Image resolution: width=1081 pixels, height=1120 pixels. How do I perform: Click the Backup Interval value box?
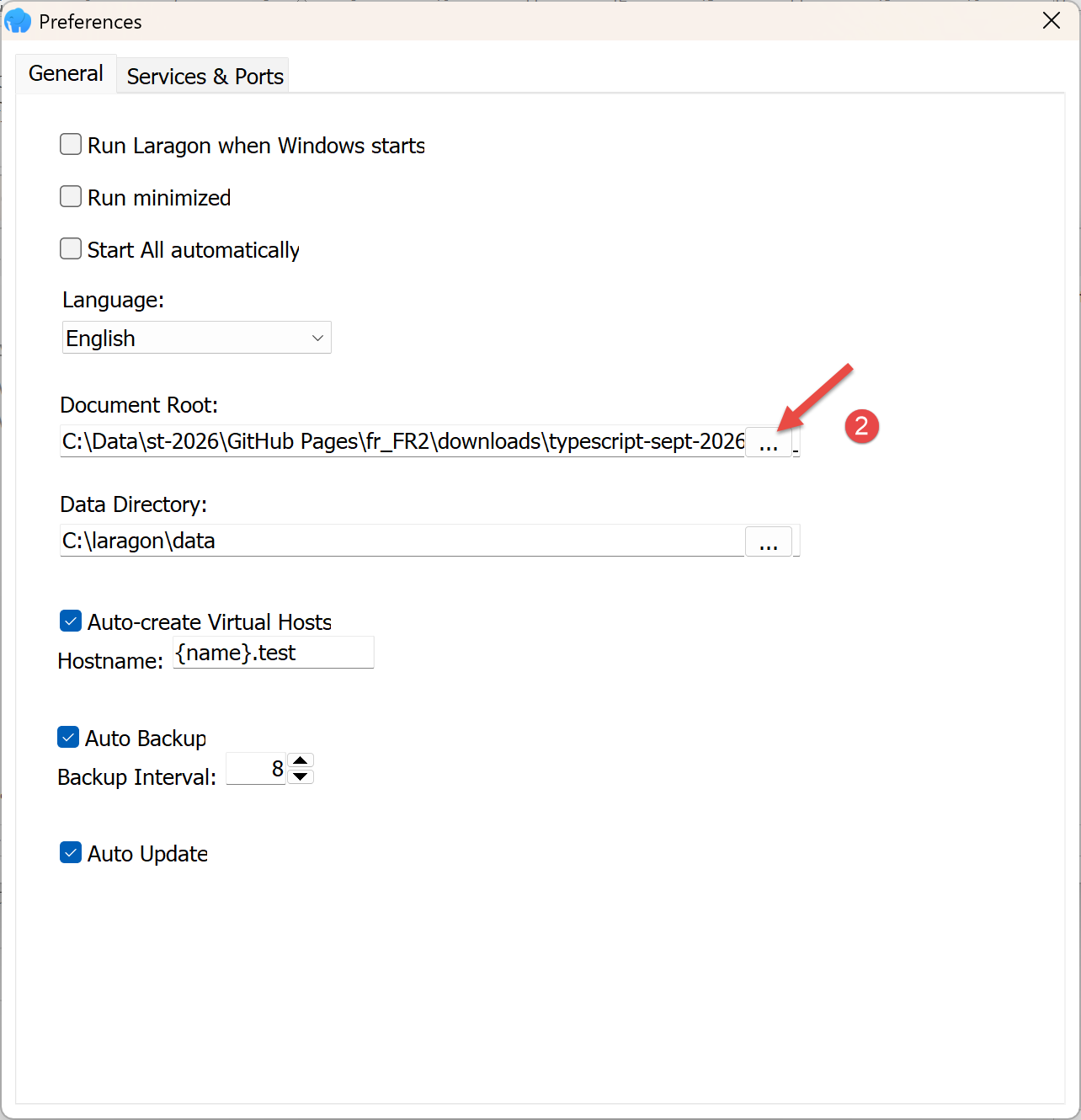[x=257, y=769]
